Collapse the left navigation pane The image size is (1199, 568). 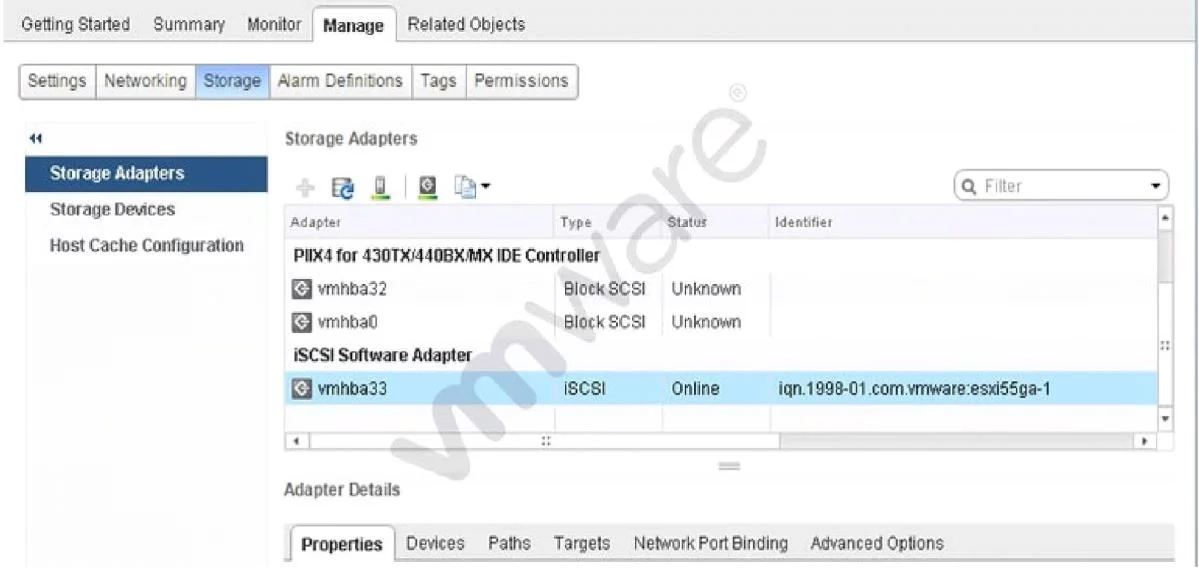pos(35,138)
